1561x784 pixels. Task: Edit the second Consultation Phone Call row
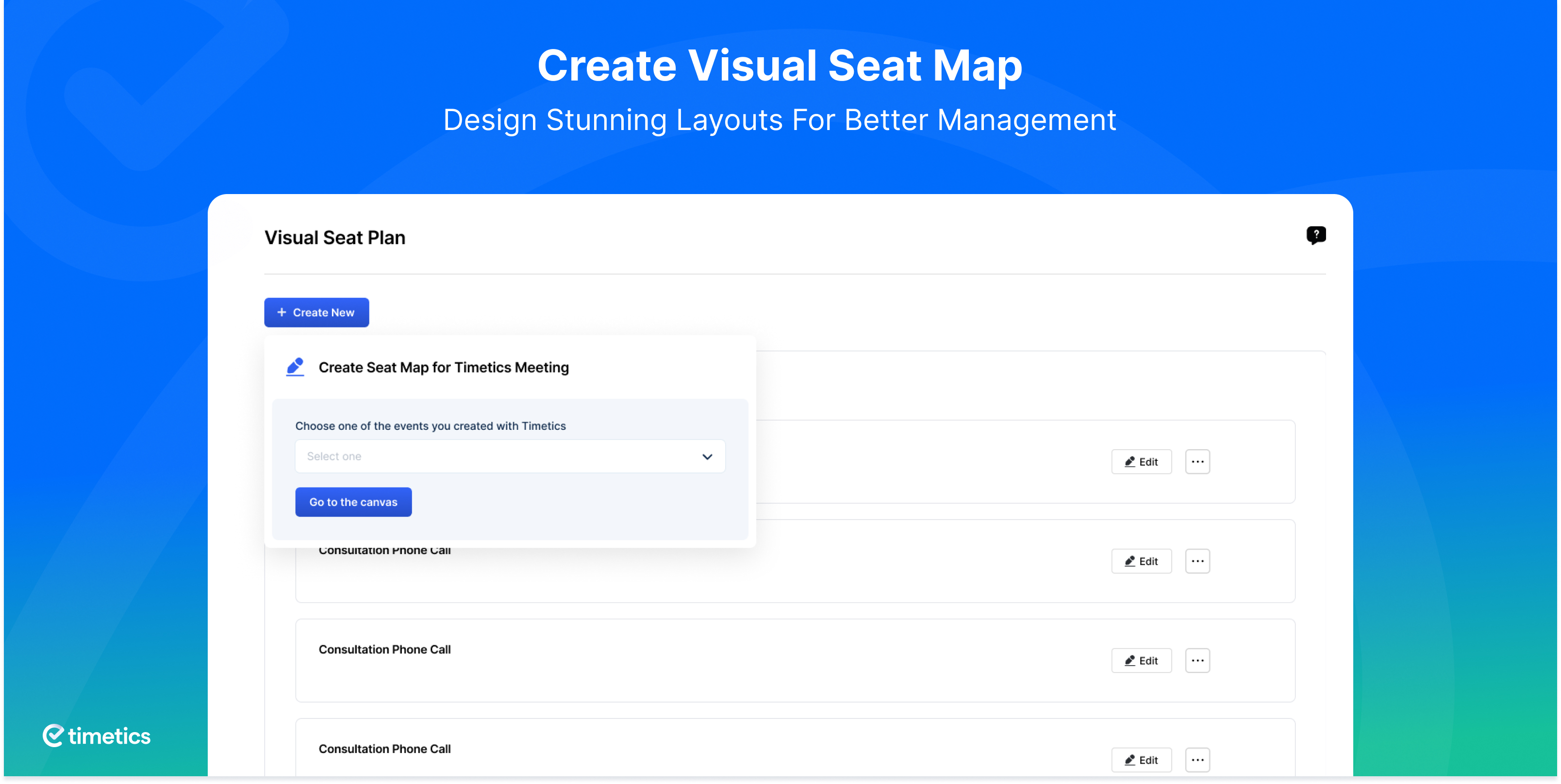(x=1141, y=561)
